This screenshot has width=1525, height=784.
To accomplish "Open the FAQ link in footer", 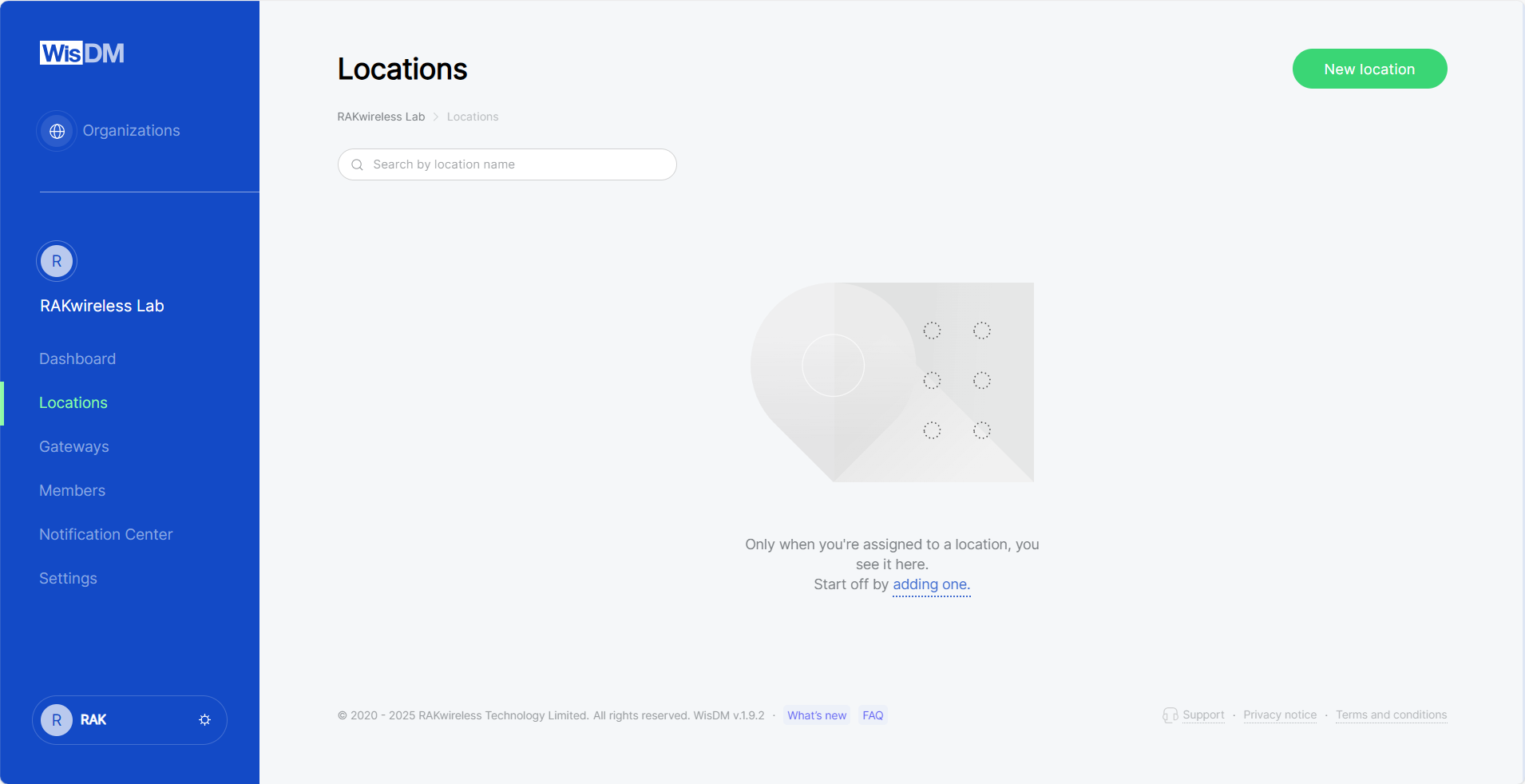I will [873, 715].
